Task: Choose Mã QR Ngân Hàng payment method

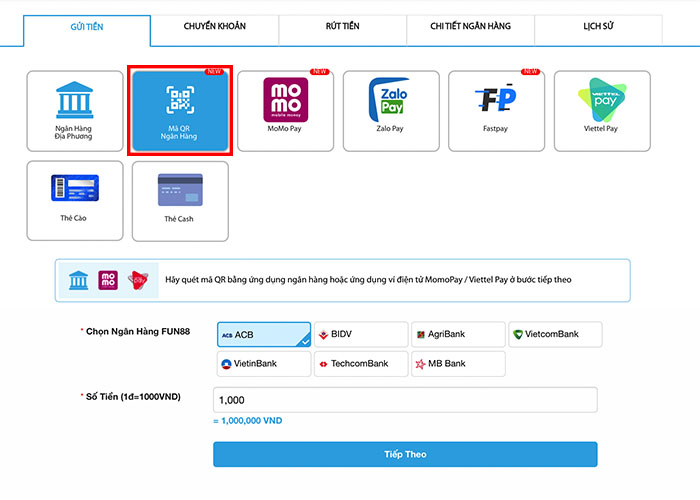Action: 180,111
